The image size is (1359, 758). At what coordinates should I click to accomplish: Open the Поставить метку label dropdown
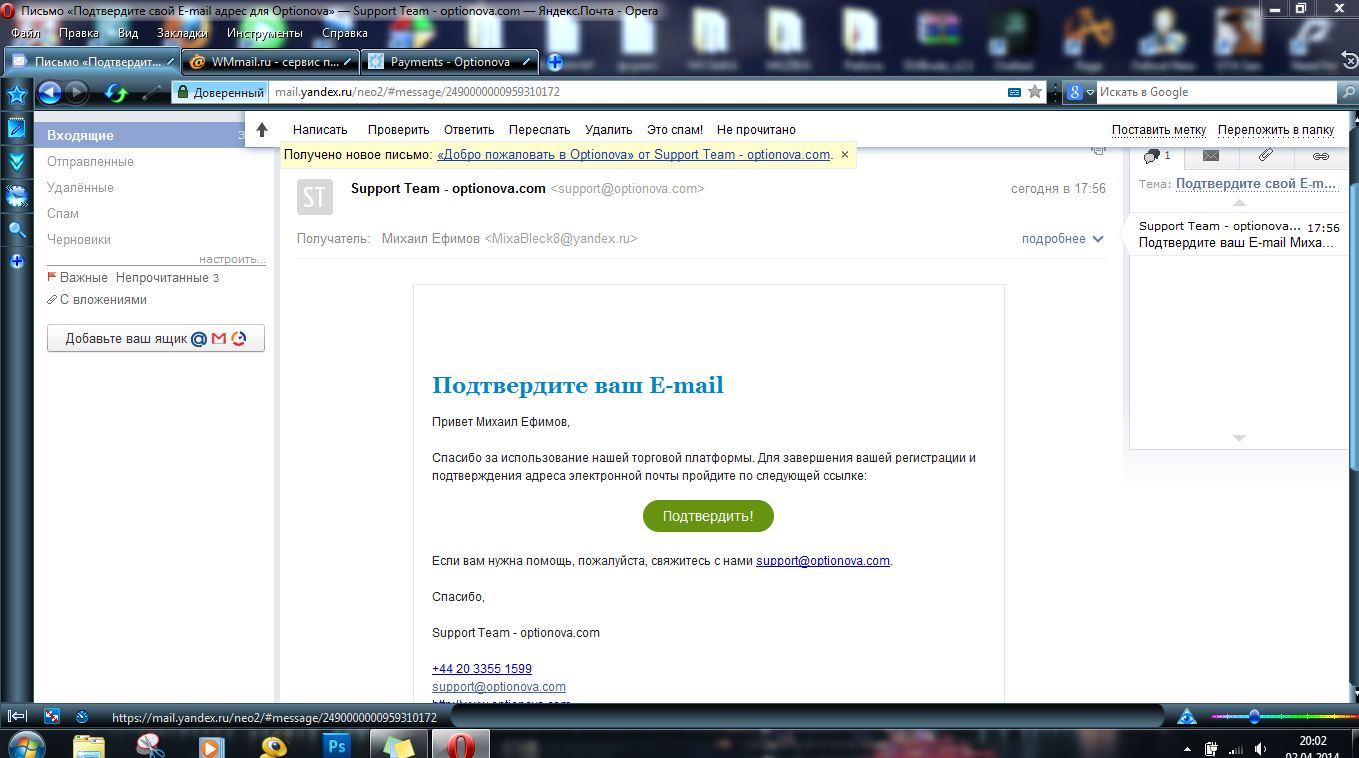[x=1159, y=130]
